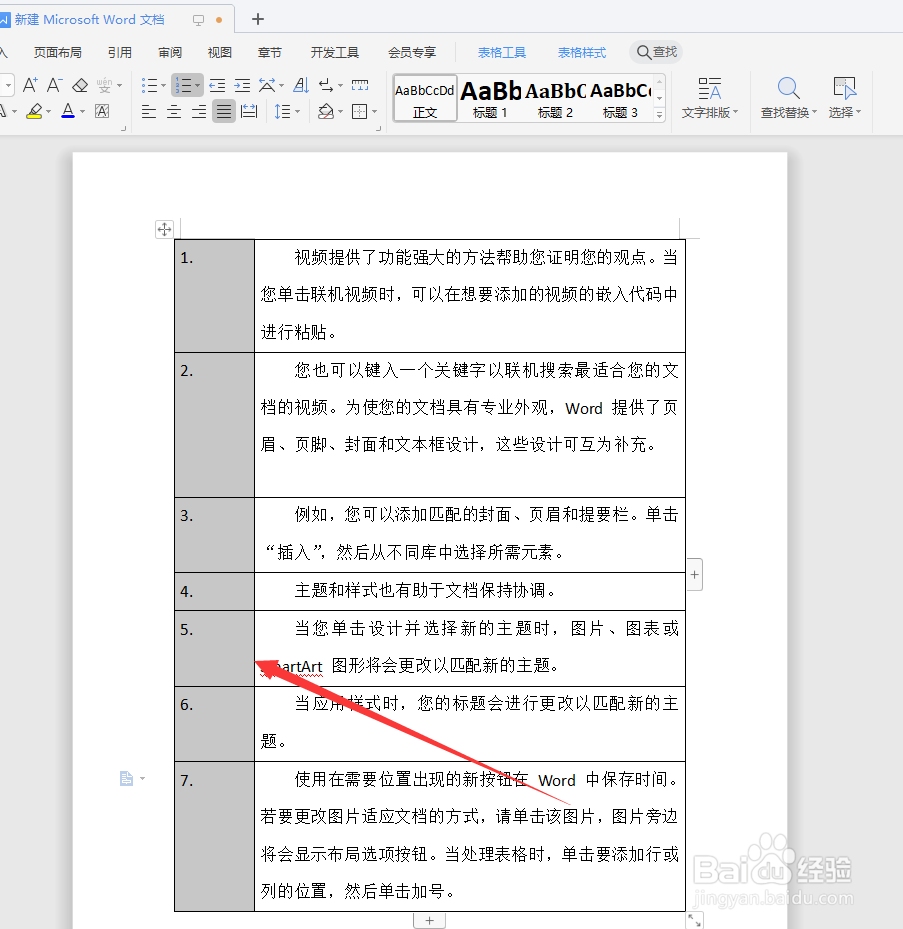Expand borders dropdown arrow
The width and height of the screenshot is (903, 929).
(374, 111)
